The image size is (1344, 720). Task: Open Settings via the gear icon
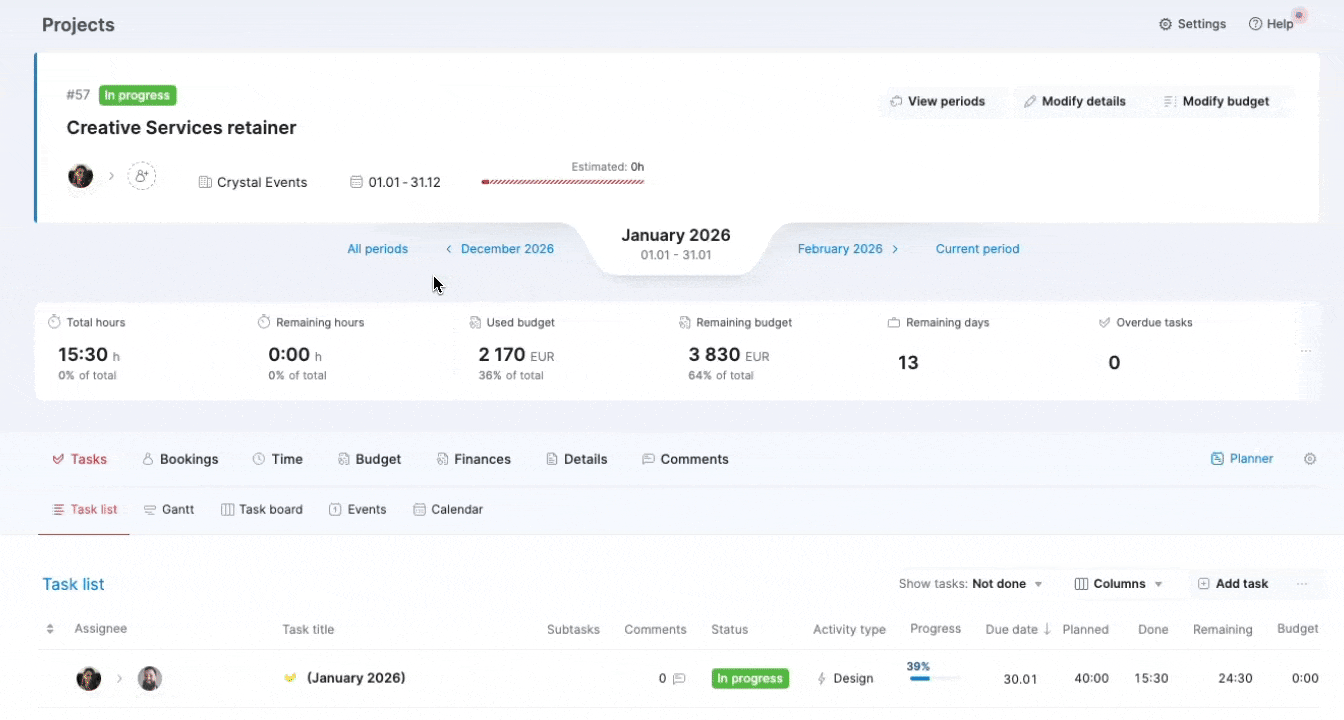coord(1165,24)
